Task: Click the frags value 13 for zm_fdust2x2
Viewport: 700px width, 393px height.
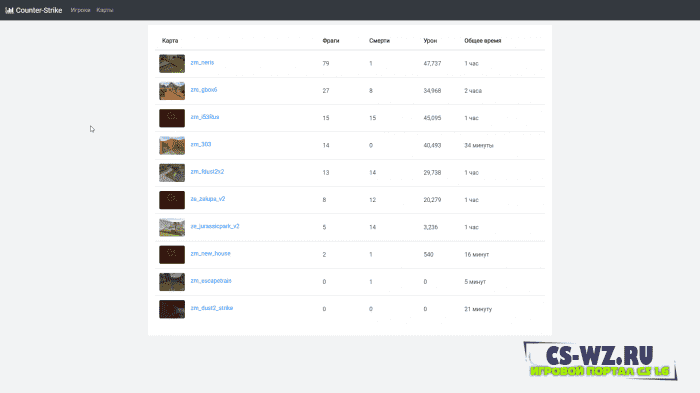Action: [326, 172]
